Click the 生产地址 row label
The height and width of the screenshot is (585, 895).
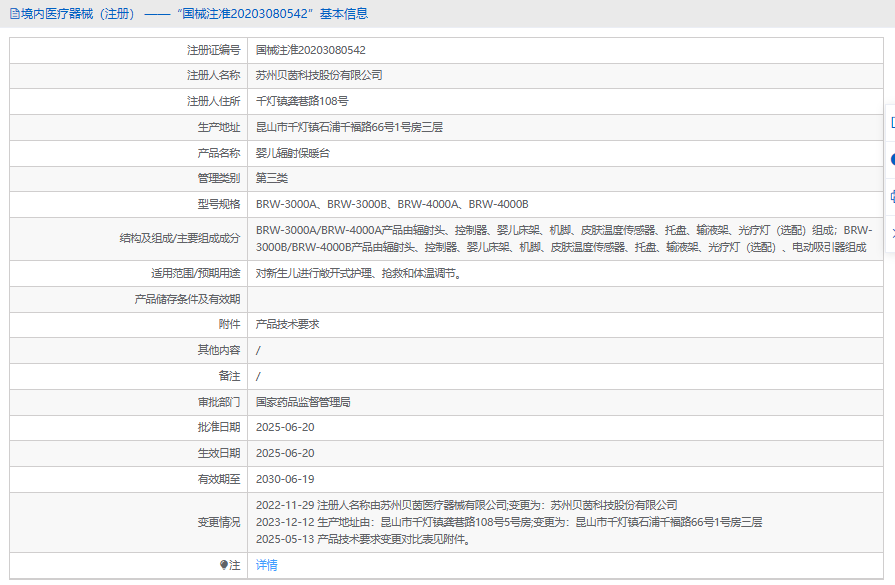pos(219,127)
